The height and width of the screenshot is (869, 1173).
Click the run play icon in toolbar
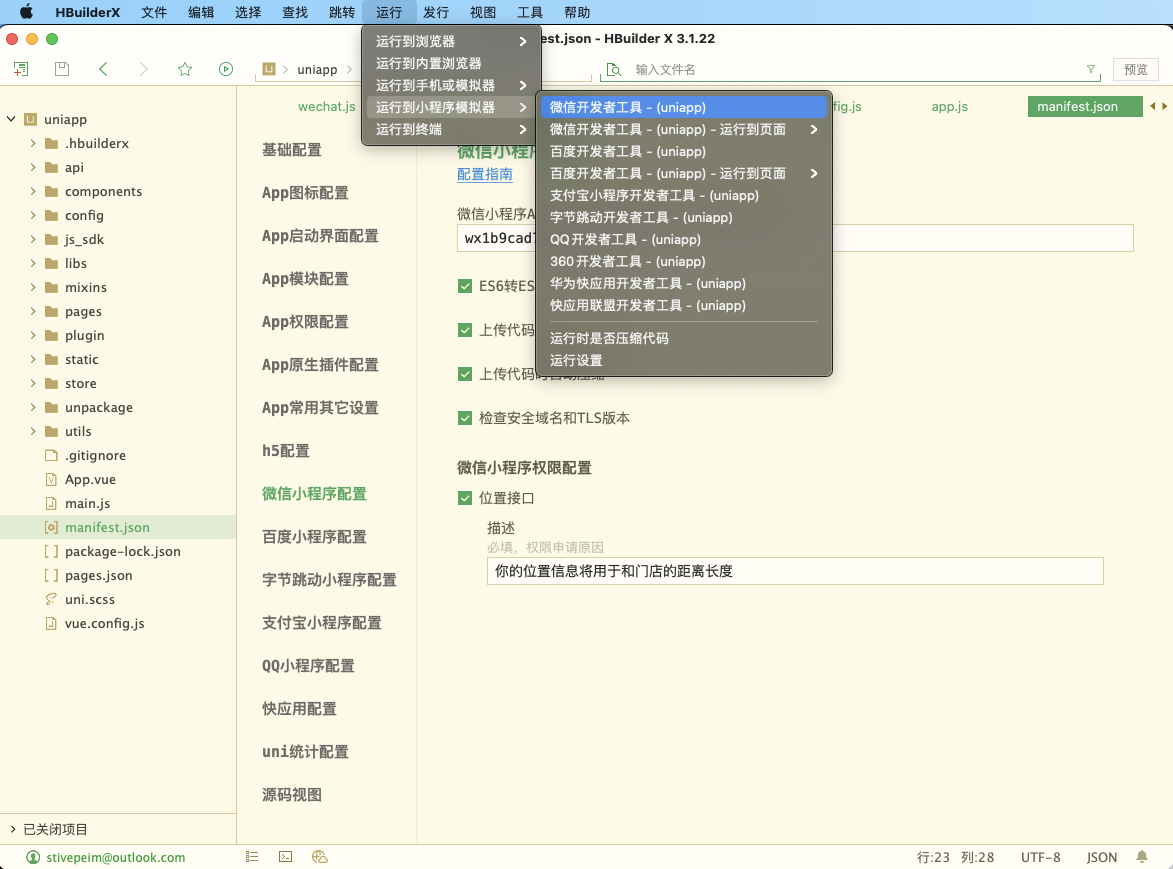click(x=226, y=70)
